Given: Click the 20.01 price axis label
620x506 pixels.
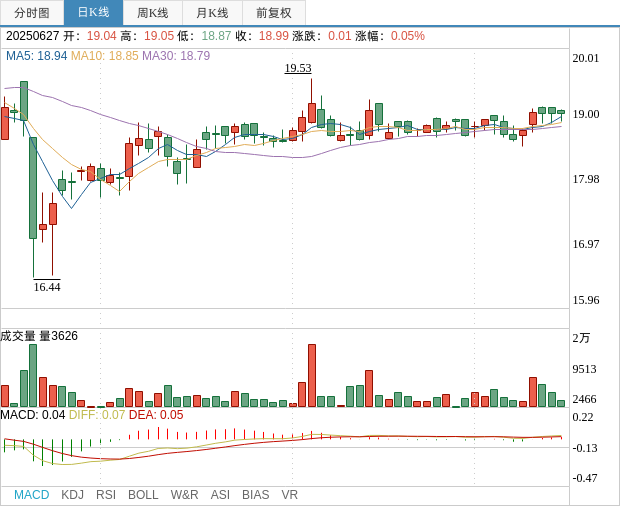Looking at the screenshot, I should click(x=586, y=58).
